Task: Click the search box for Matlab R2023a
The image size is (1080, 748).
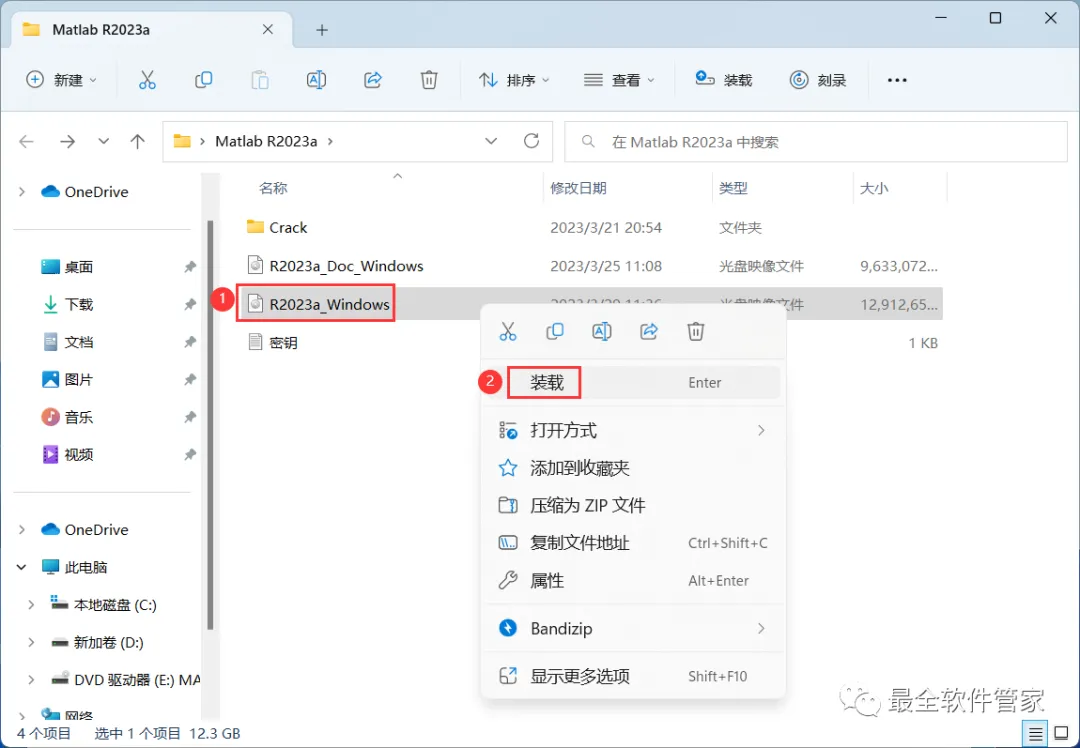Action: pos(816,142)
